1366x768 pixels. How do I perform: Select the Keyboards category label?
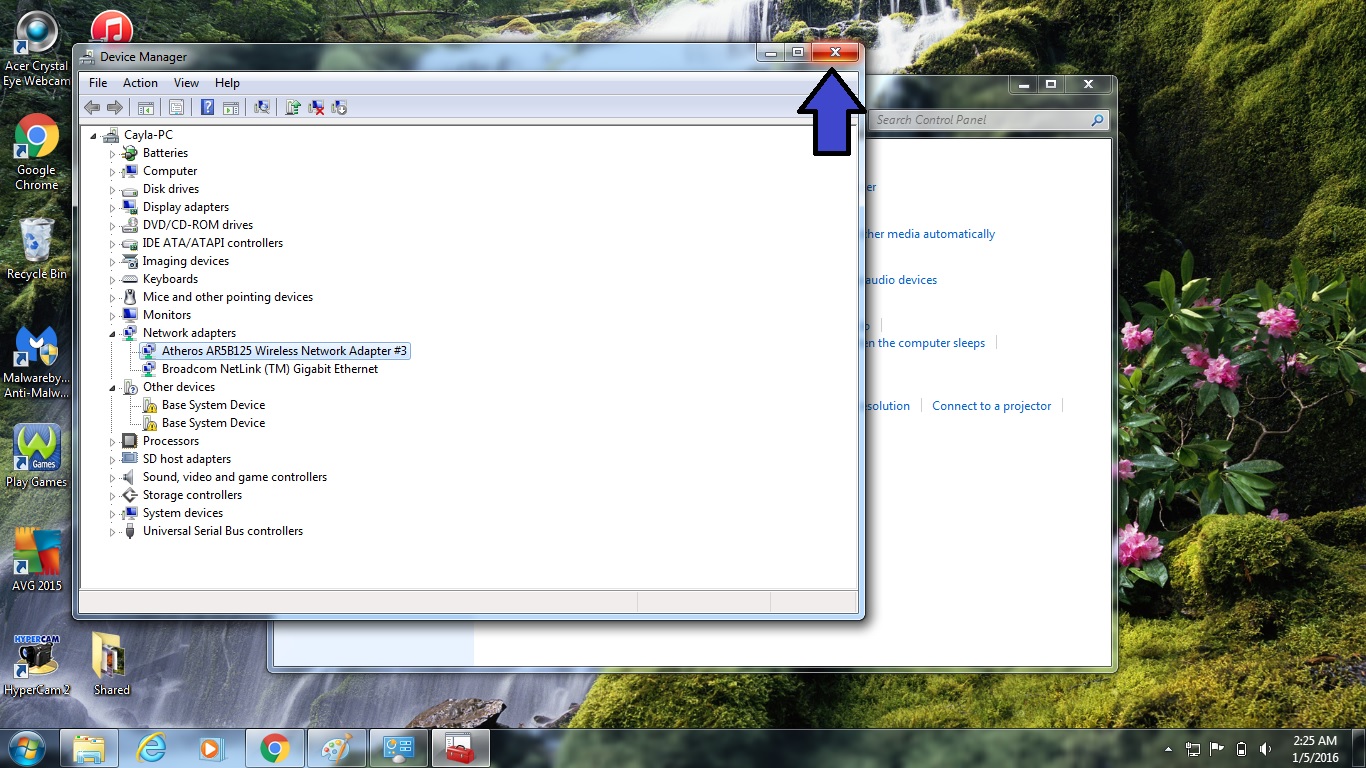pos(170,279)
